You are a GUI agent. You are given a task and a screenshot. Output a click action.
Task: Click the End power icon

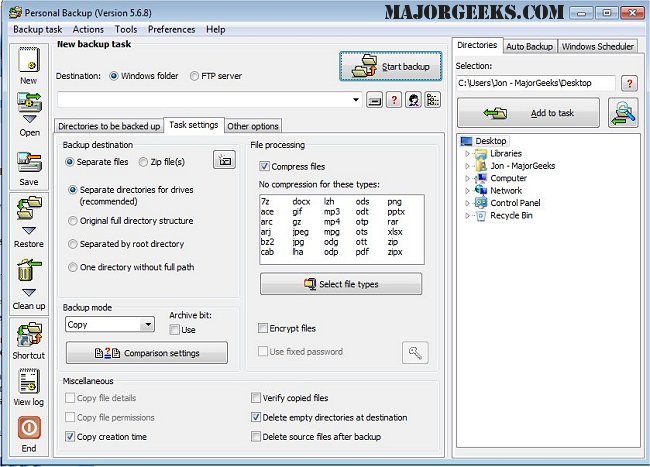(x=29, y=428)
